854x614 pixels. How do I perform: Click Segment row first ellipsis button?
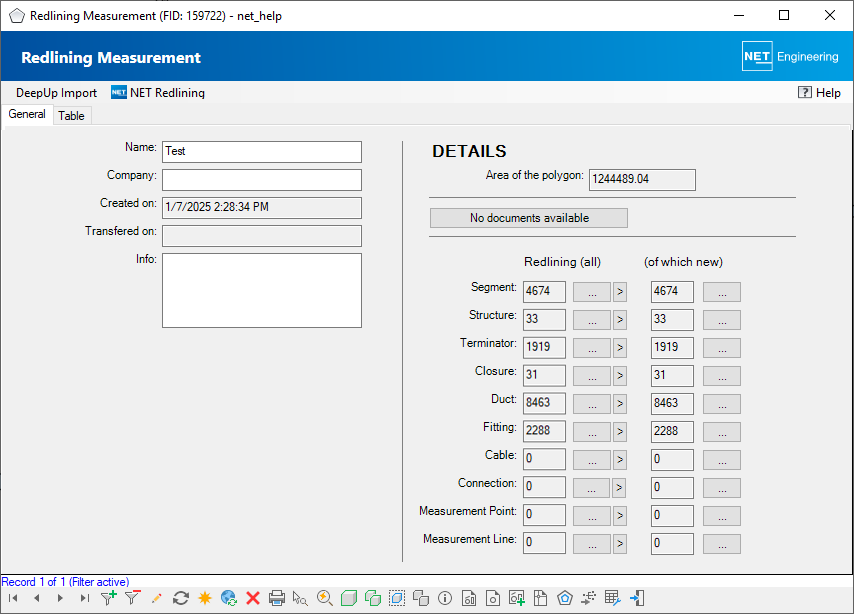592,291
